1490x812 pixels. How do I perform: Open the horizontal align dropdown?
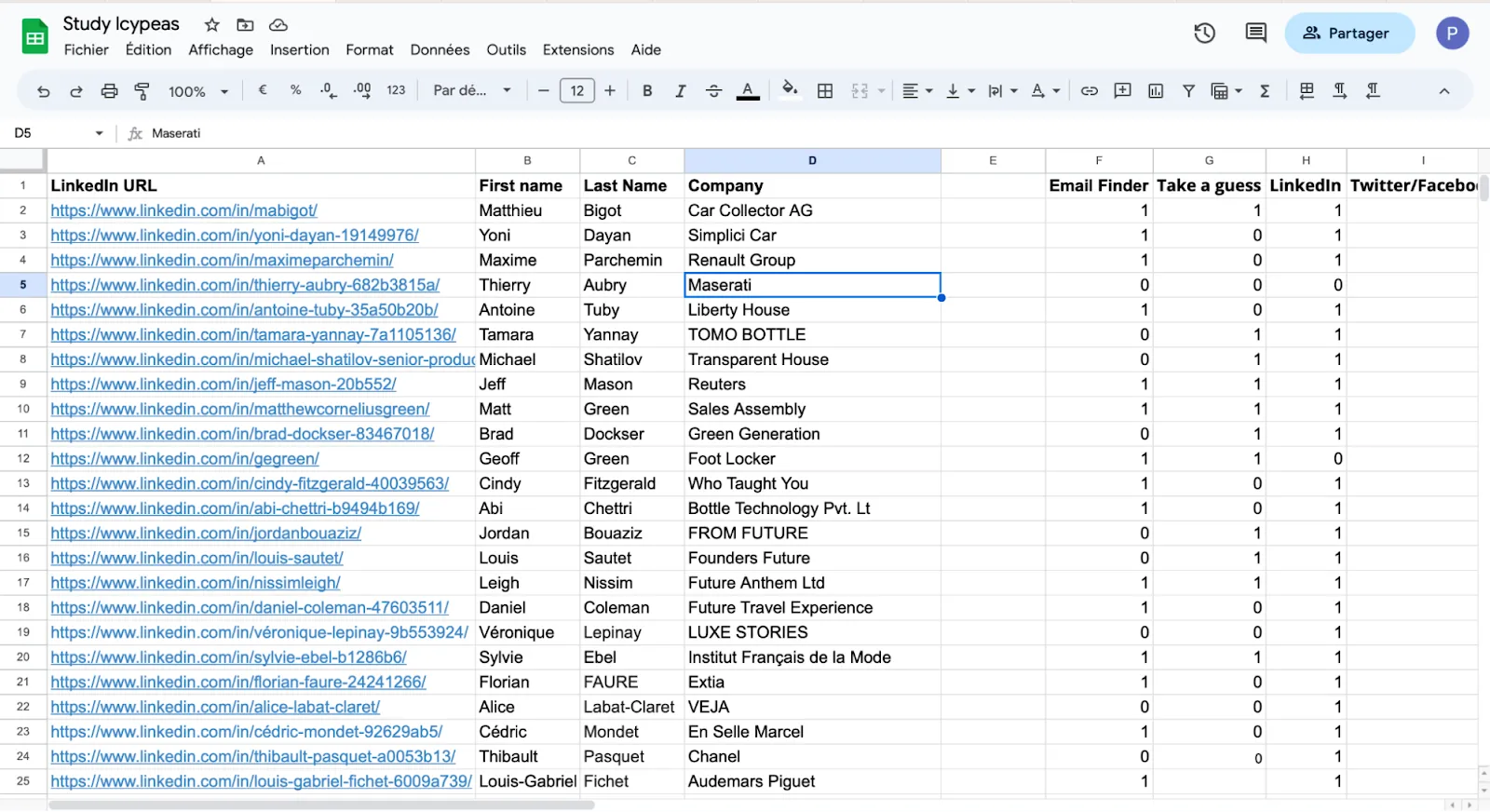tap(917, 90)
